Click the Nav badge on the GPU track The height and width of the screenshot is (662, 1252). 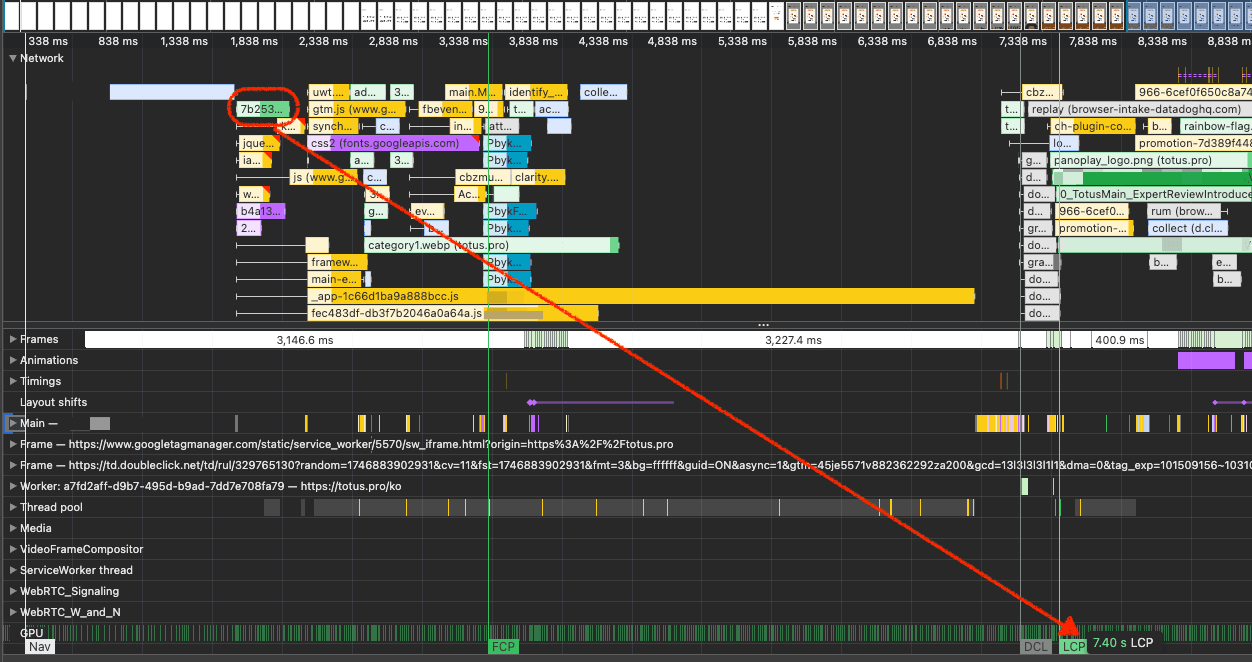40,647
